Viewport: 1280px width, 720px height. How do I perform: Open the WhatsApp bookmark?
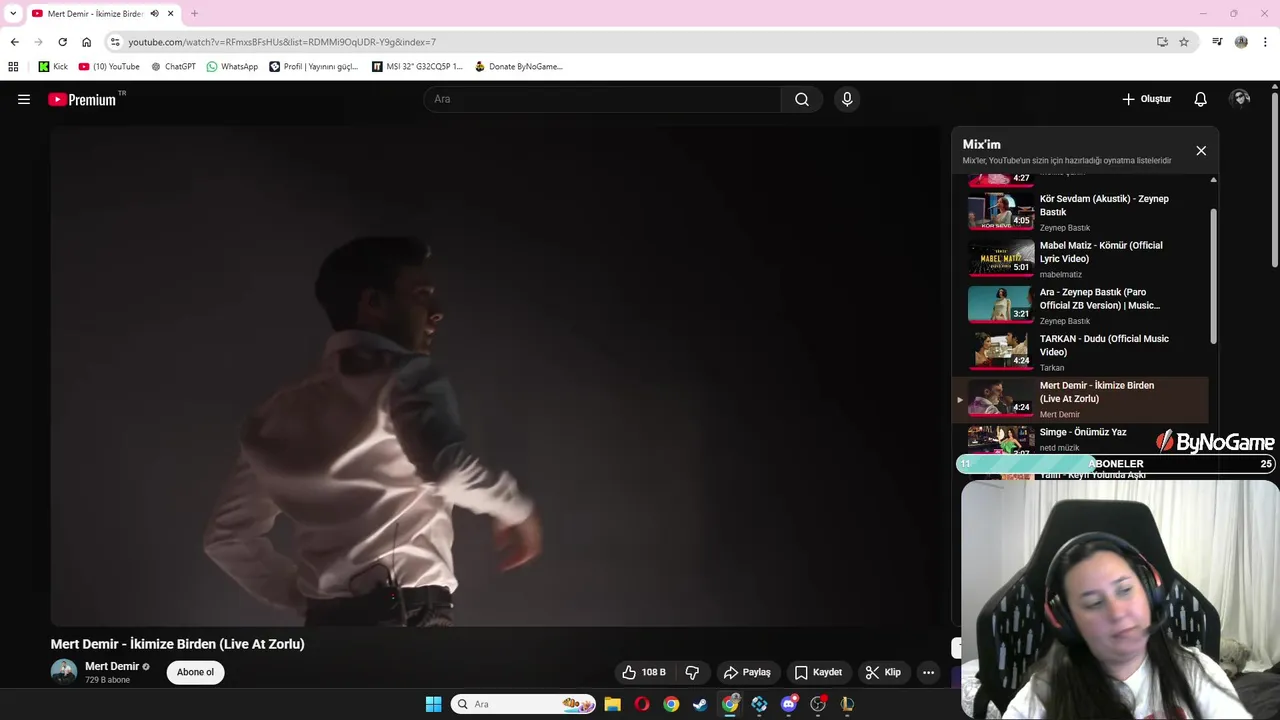pos(232,67)
